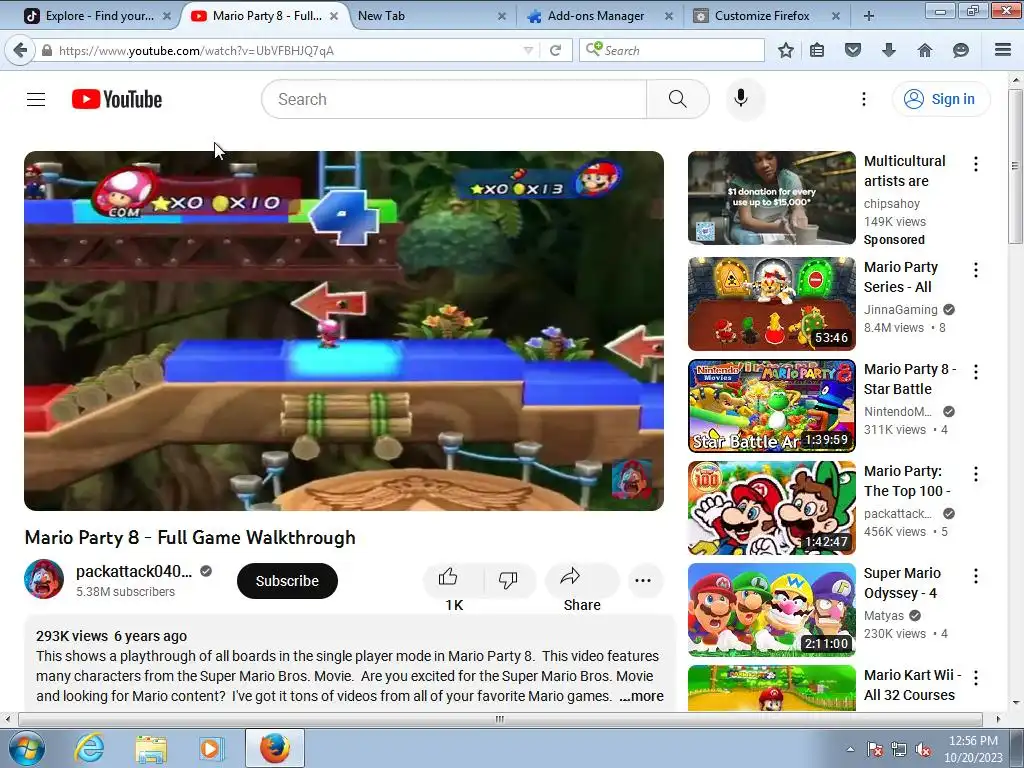Click the Sign in button
Image resolution: width=1024 pixels, height=768 pixels.
941,99
